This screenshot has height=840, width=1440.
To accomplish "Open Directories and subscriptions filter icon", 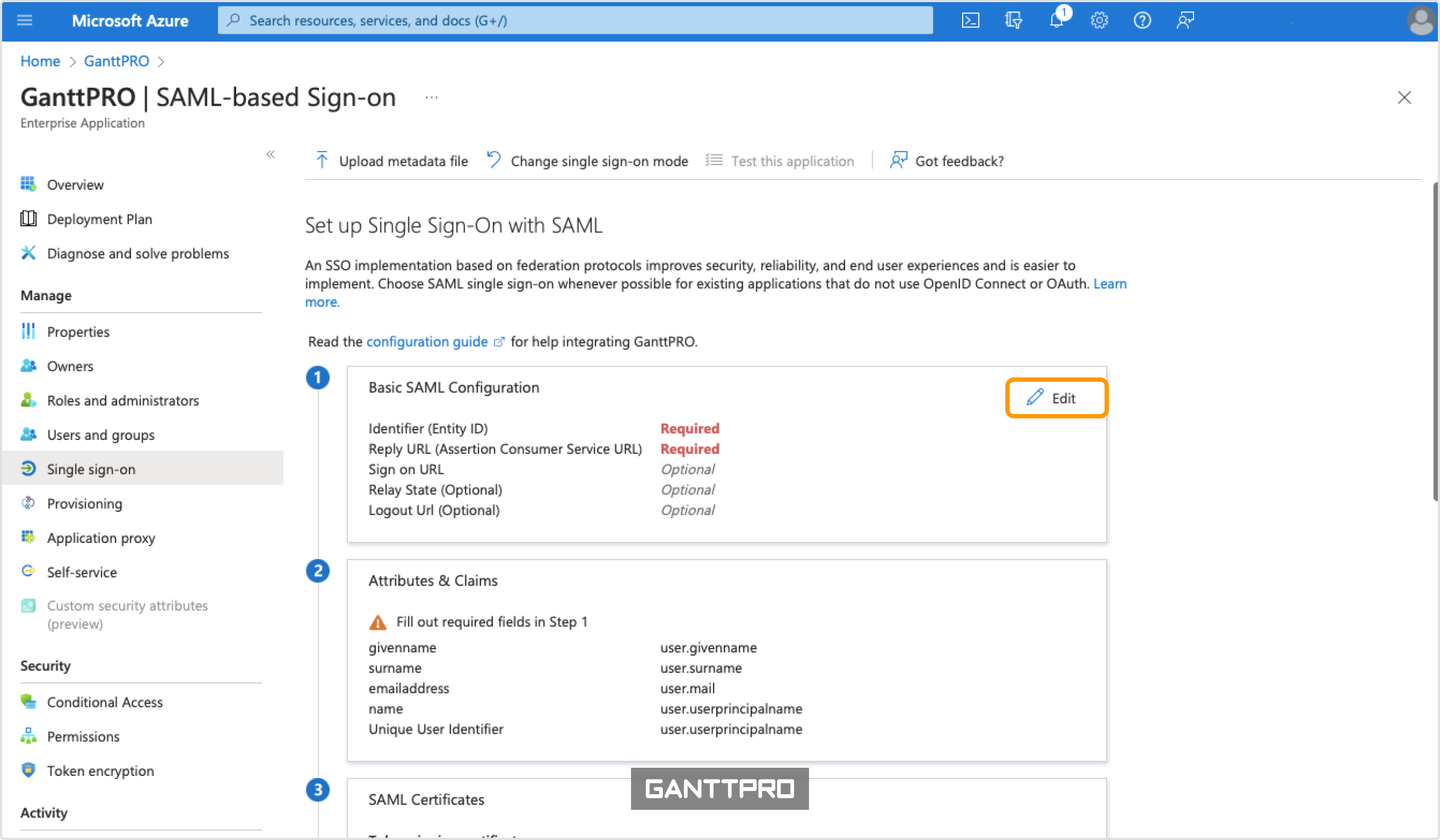I will tap(1013, 20).
